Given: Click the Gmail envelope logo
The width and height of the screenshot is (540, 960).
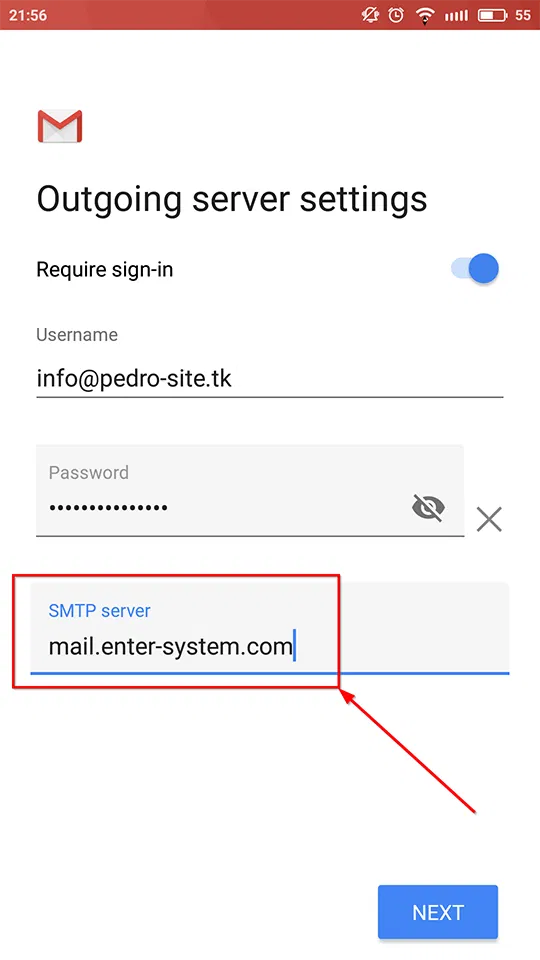Looking at the screenshot, I should (60, 126).
